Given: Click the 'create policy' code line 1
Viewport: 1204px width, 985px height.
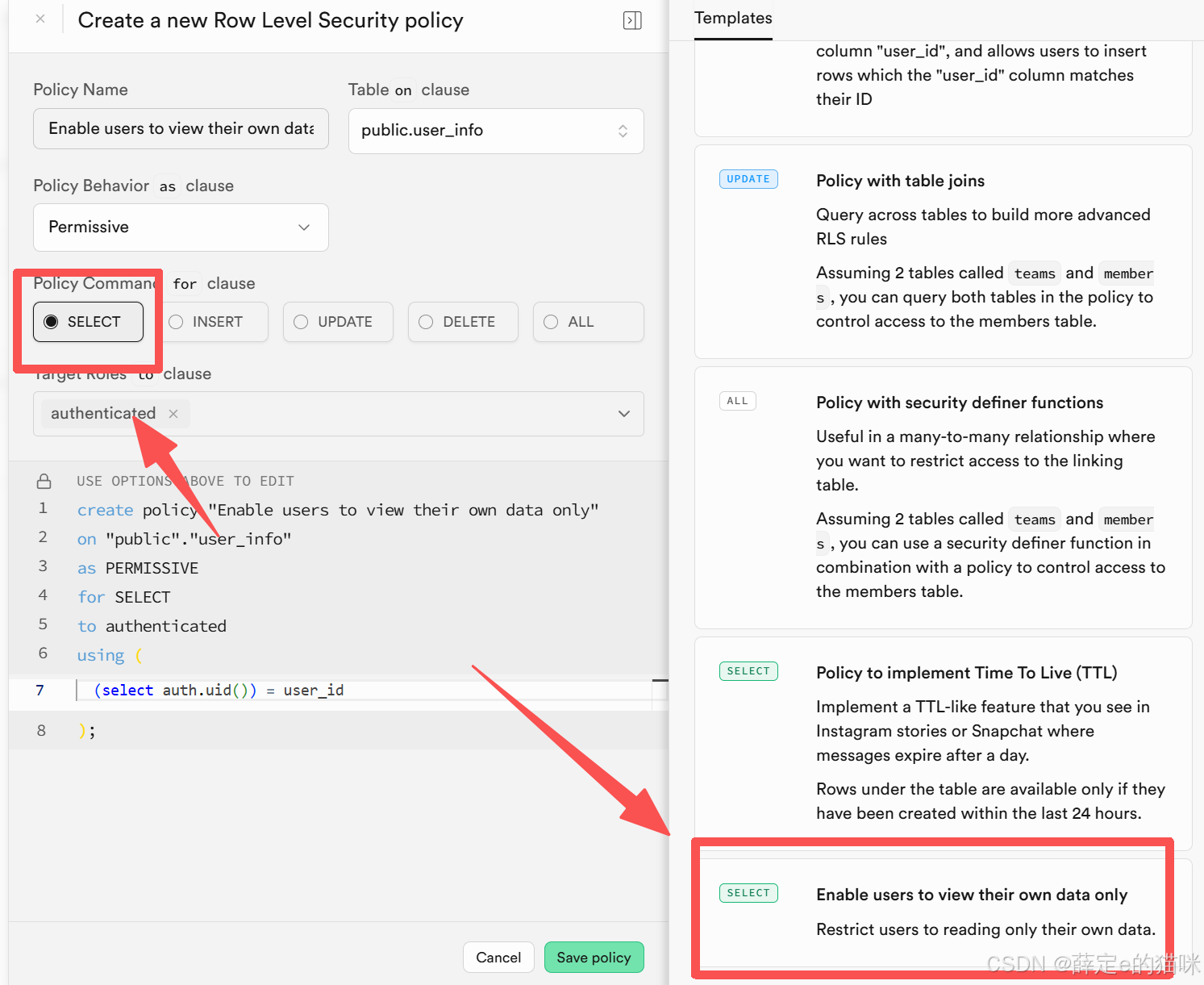Looking at the screenshot, I should (x=338, y=511).
